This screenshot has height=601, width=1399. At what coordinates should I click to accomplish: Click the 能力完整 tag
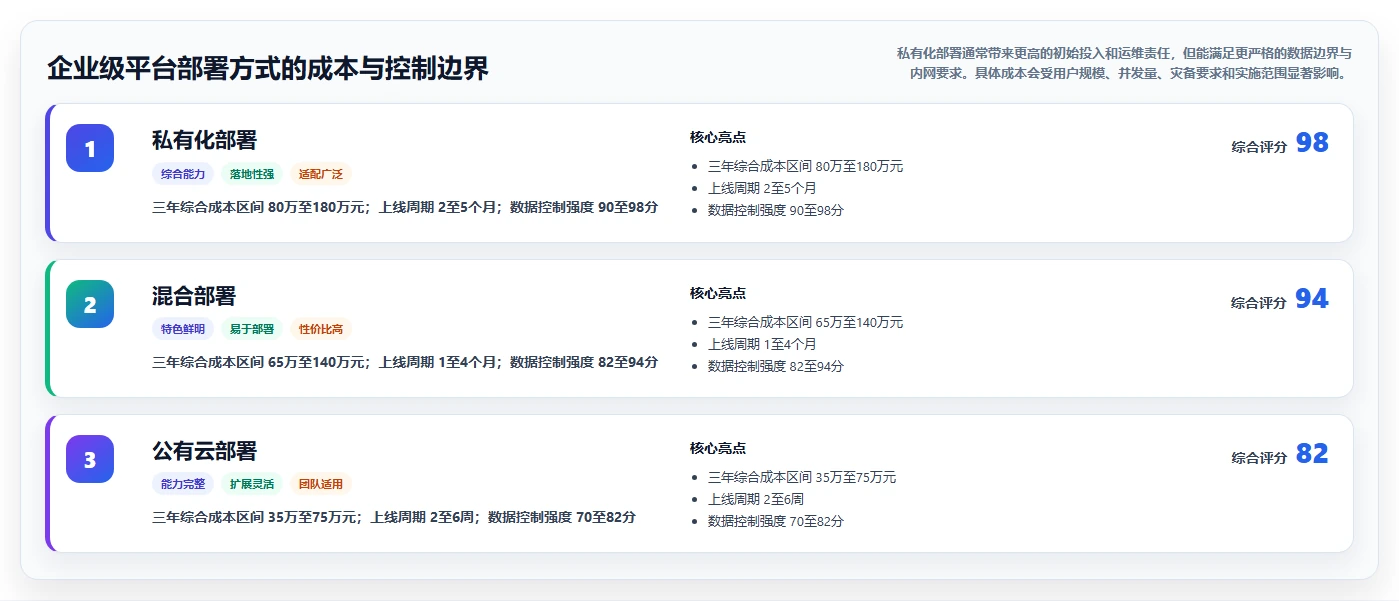183,484
